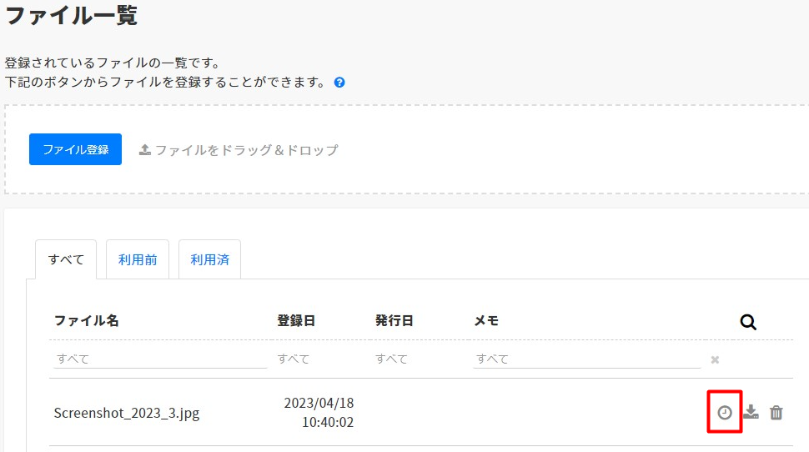Click the Screenshot_2023_3.jpg file name

(127, 413)
